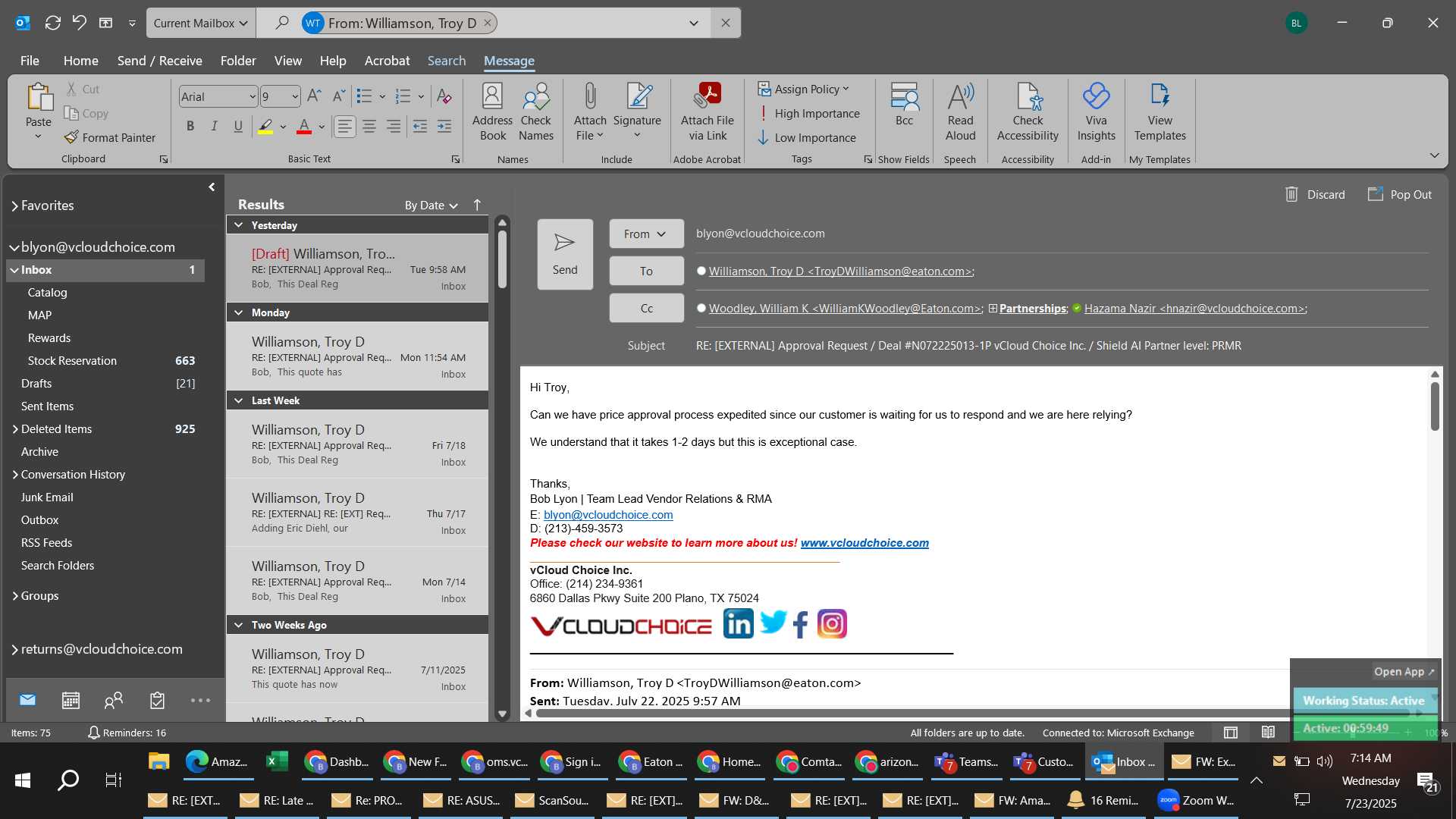Screen dimensions: 1456x819
Task: Mark message High Importance
Action: (x=808, y=113)
